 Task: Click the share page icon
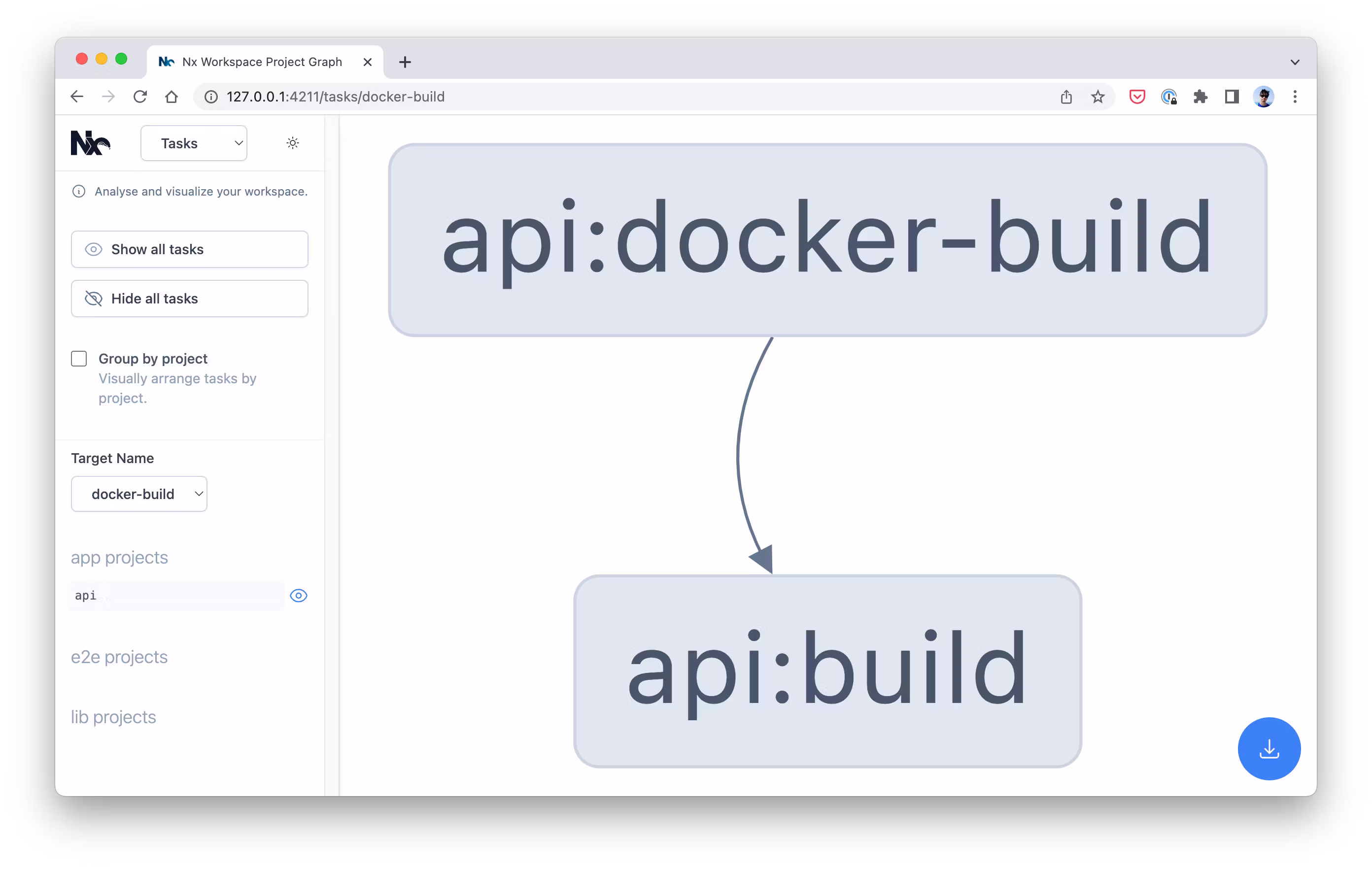pos(1066,97)
